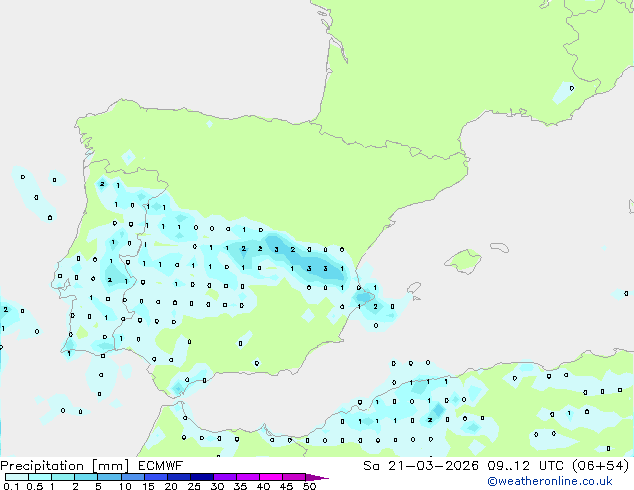Click the (06+54) forecast offset text

tap(600, 466)
